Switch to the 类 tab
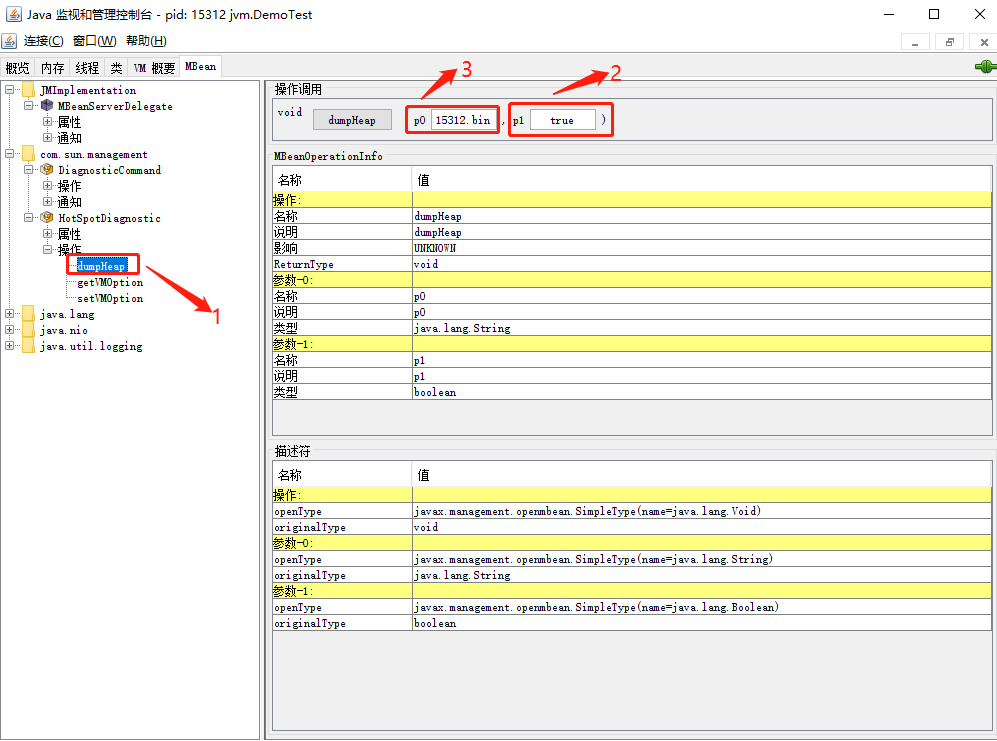Viewport: 997px width, 741px height. [x=116, y=67]
